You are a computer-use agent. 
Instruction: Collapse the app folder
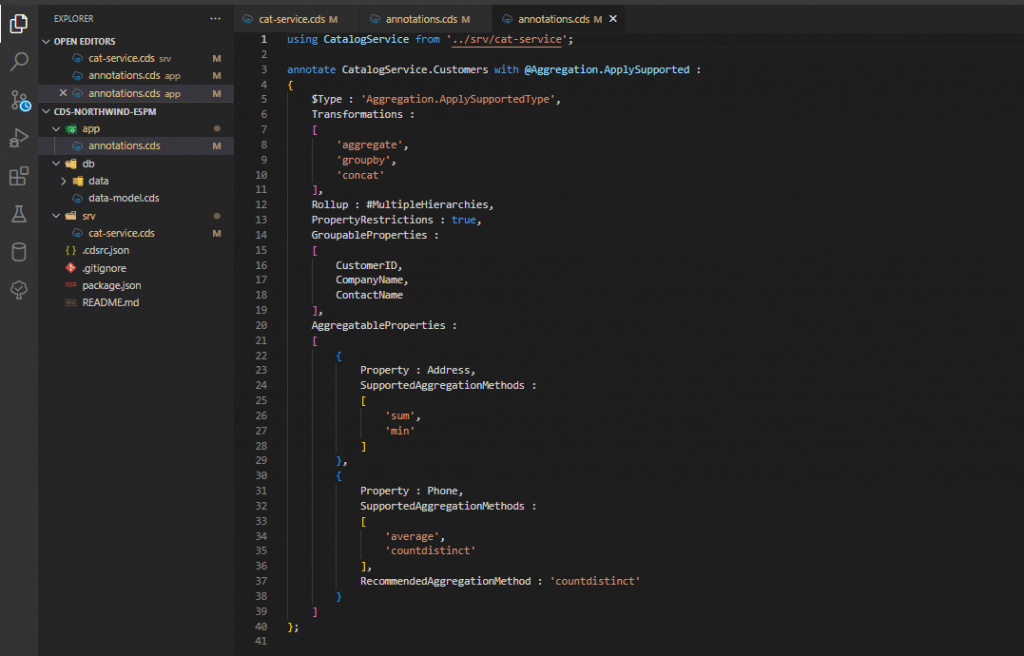tap(56, 129)
